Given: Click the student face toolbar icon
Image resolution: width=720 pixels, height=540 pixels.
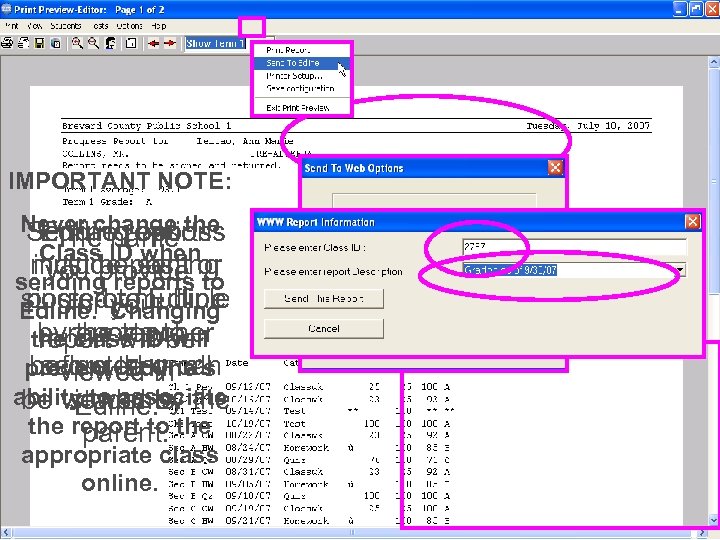Looking at the screenshot, I should [111, 43].
